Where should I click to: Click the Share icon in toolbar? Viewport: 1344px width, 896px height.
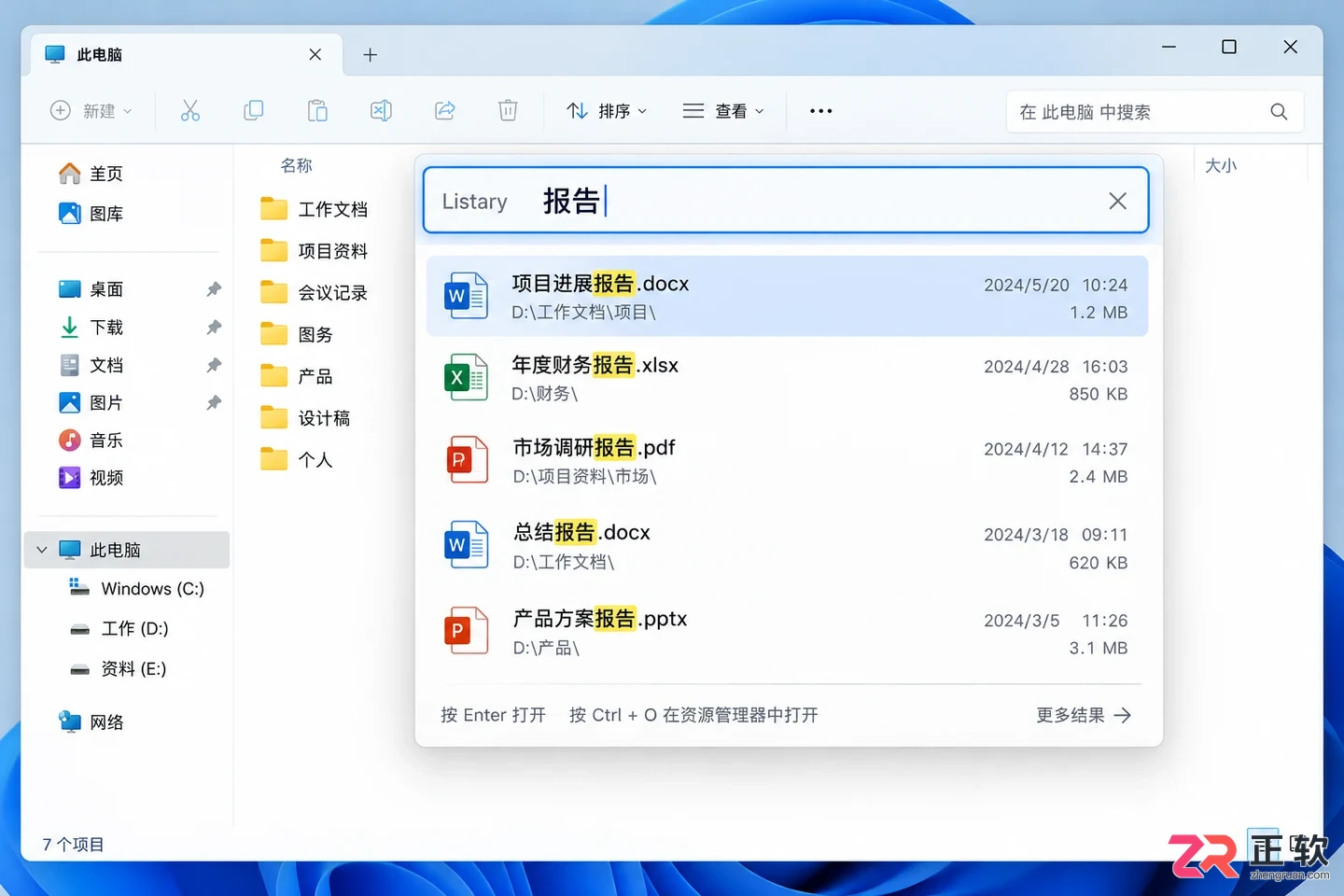tap(444, 111)
